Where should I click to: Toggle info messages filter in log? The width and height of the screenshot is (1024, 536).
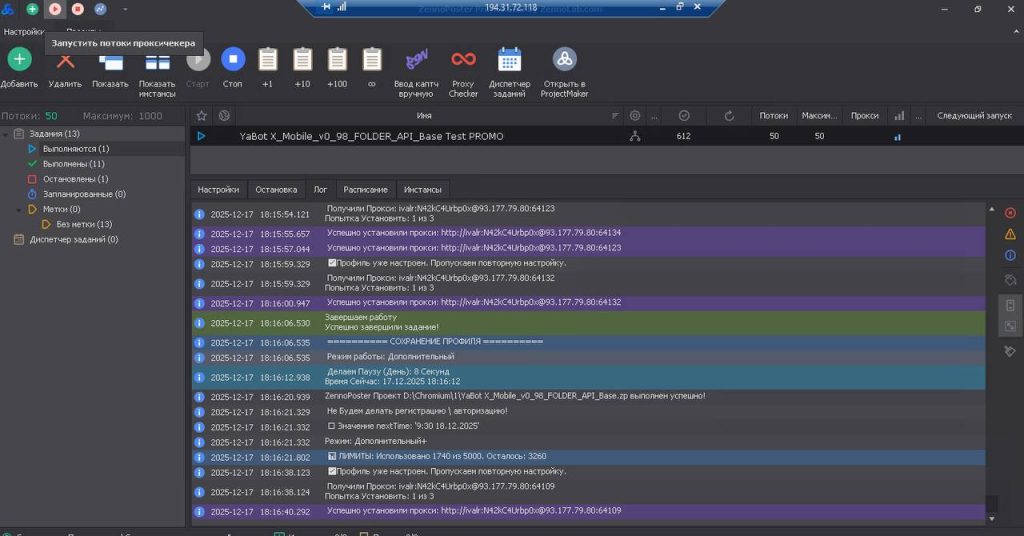tap(1010, 255)
